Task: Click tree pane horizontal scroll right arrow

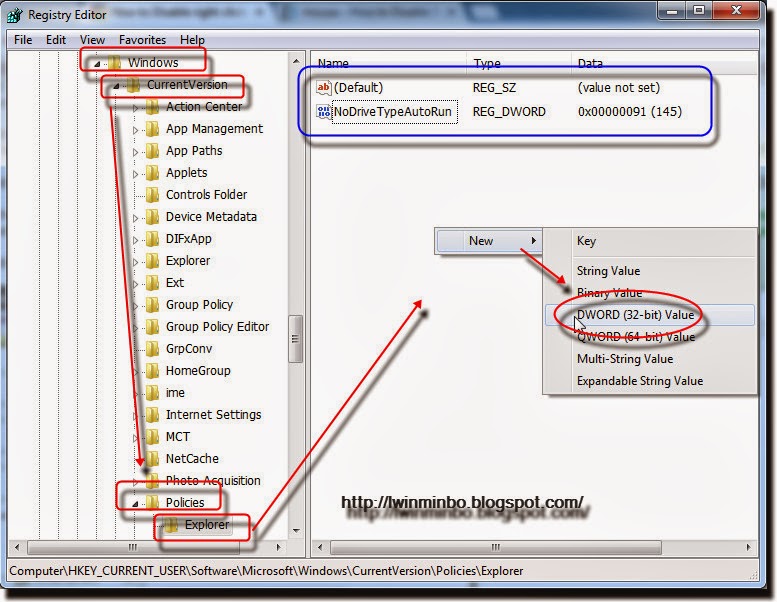Action: 278,547
